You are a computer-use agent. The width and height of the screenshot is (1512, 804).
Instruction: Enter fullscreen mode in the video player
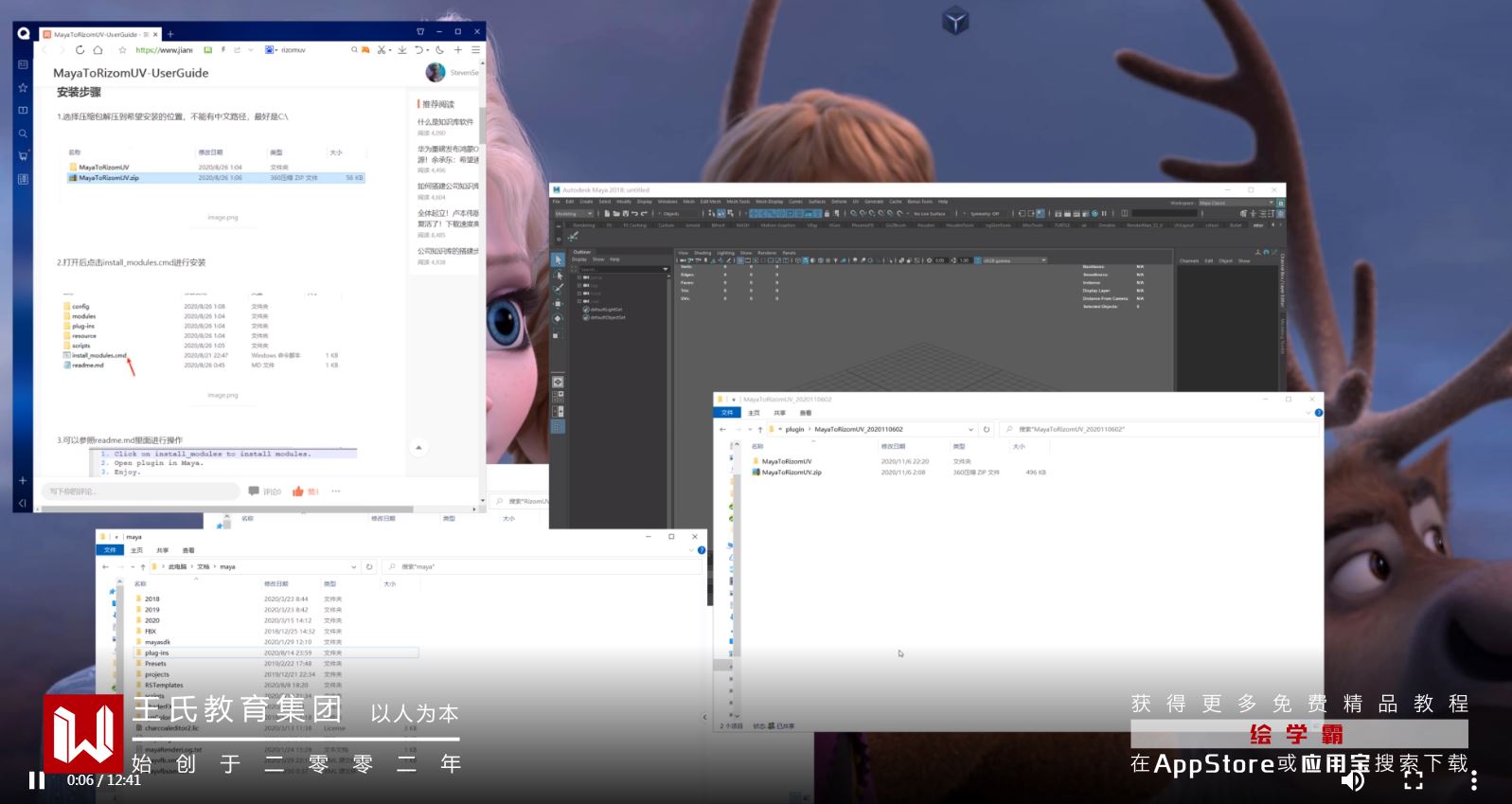point(1414,779)
